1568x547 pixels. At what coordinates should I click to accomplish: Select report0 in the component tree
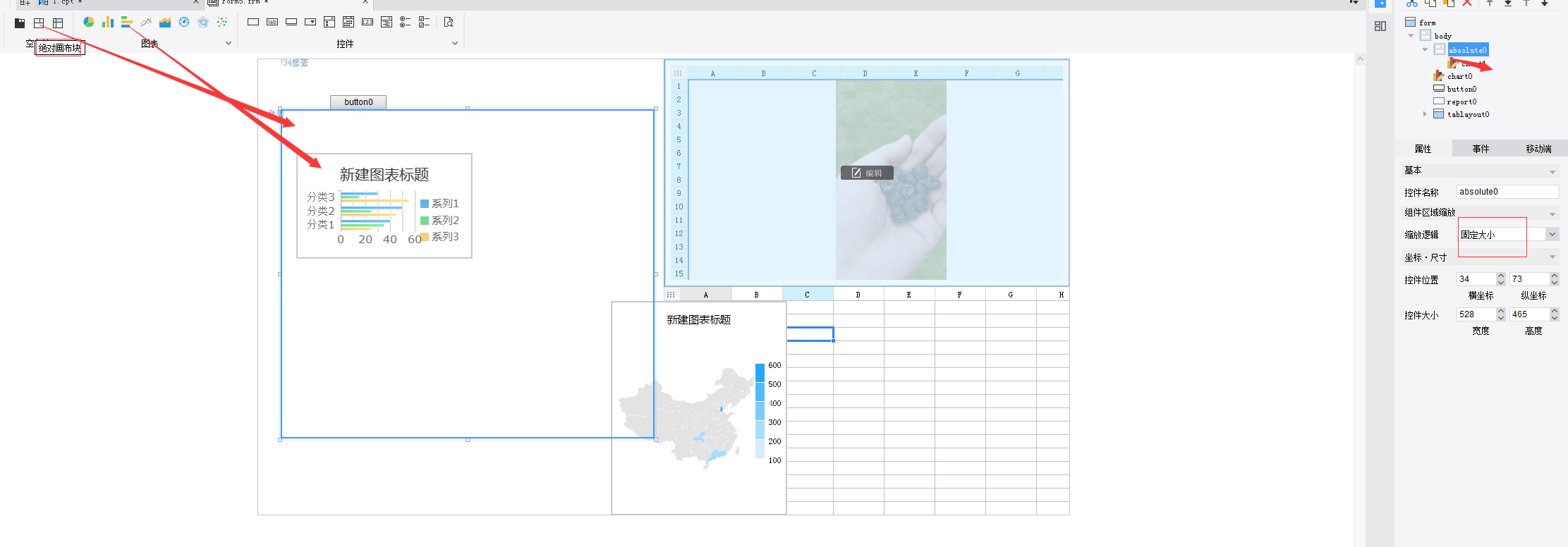(x=1461, y=102)
